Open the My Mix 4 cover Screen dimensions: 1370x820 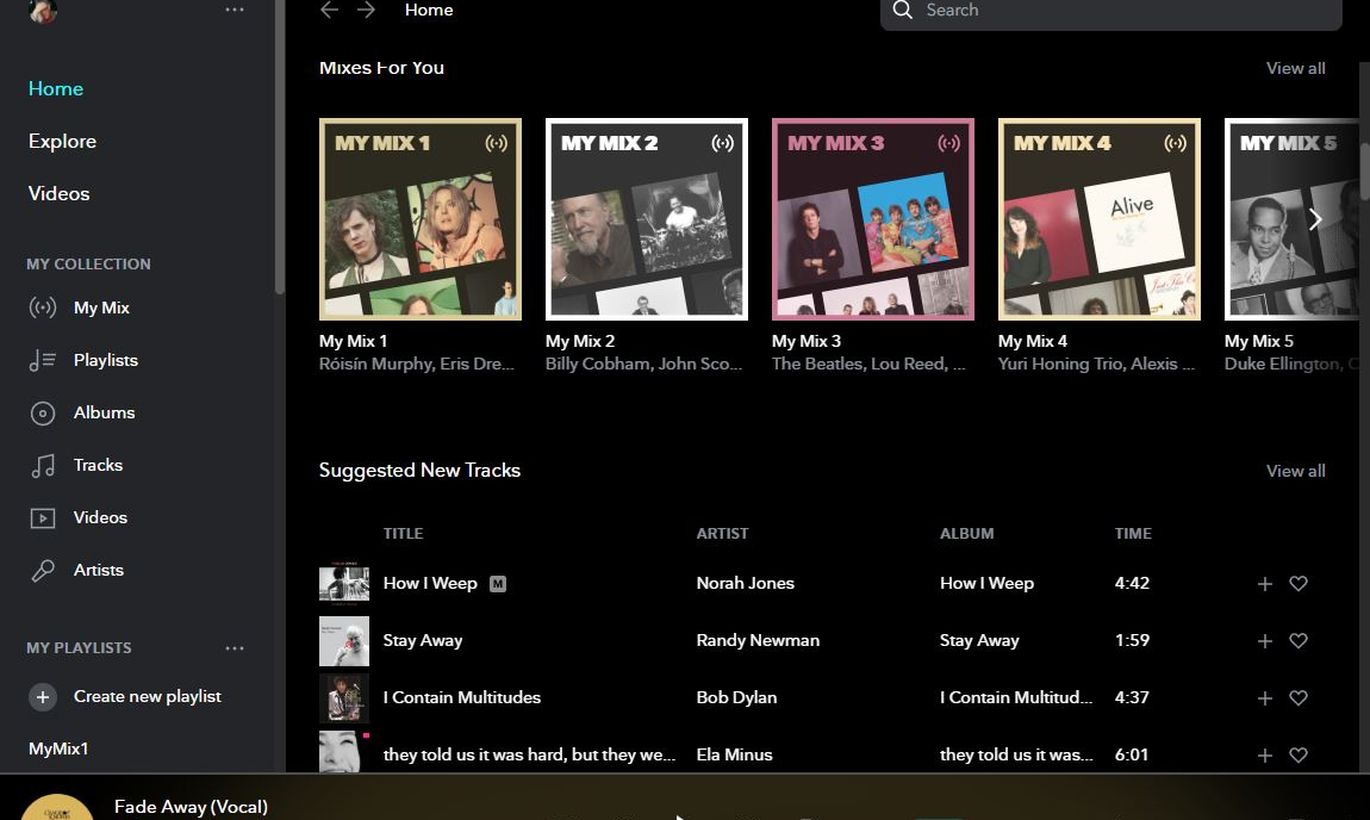tap(1099, 219)
